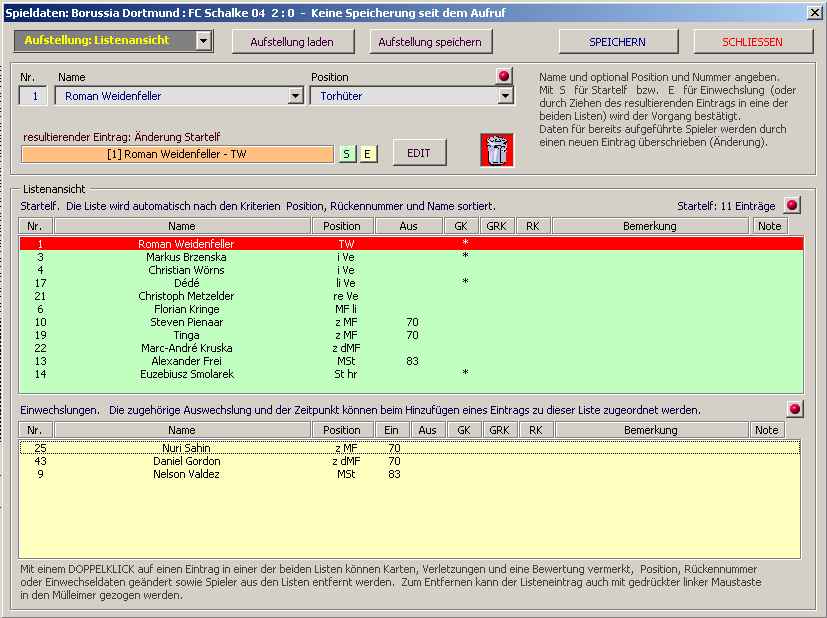
Task: Click the Nr. column header of Startelf list
Action: click(35, 226)
